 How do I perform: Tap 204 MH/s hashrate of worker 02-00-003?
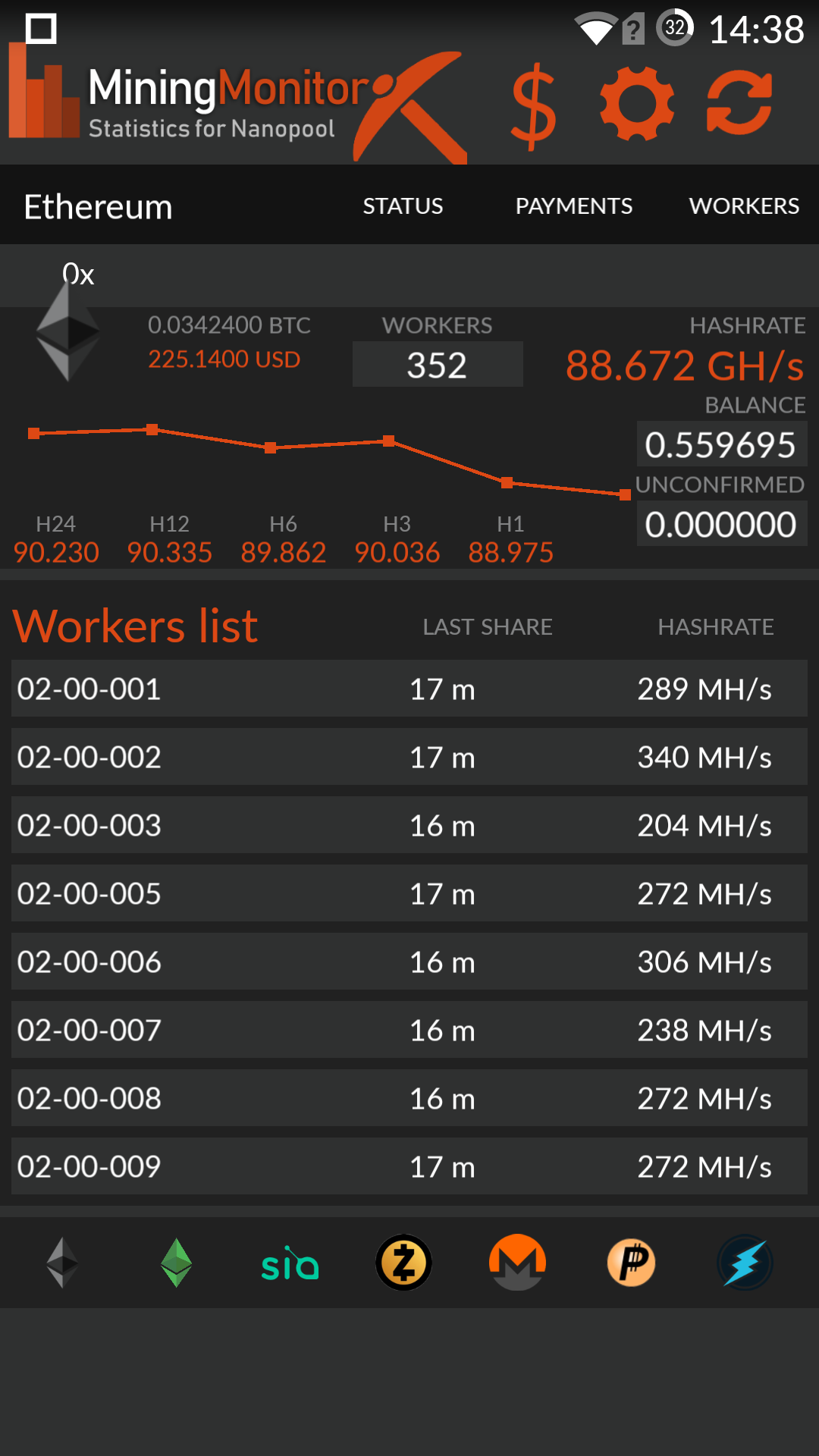pyautogui.click(x=704, y=826)
